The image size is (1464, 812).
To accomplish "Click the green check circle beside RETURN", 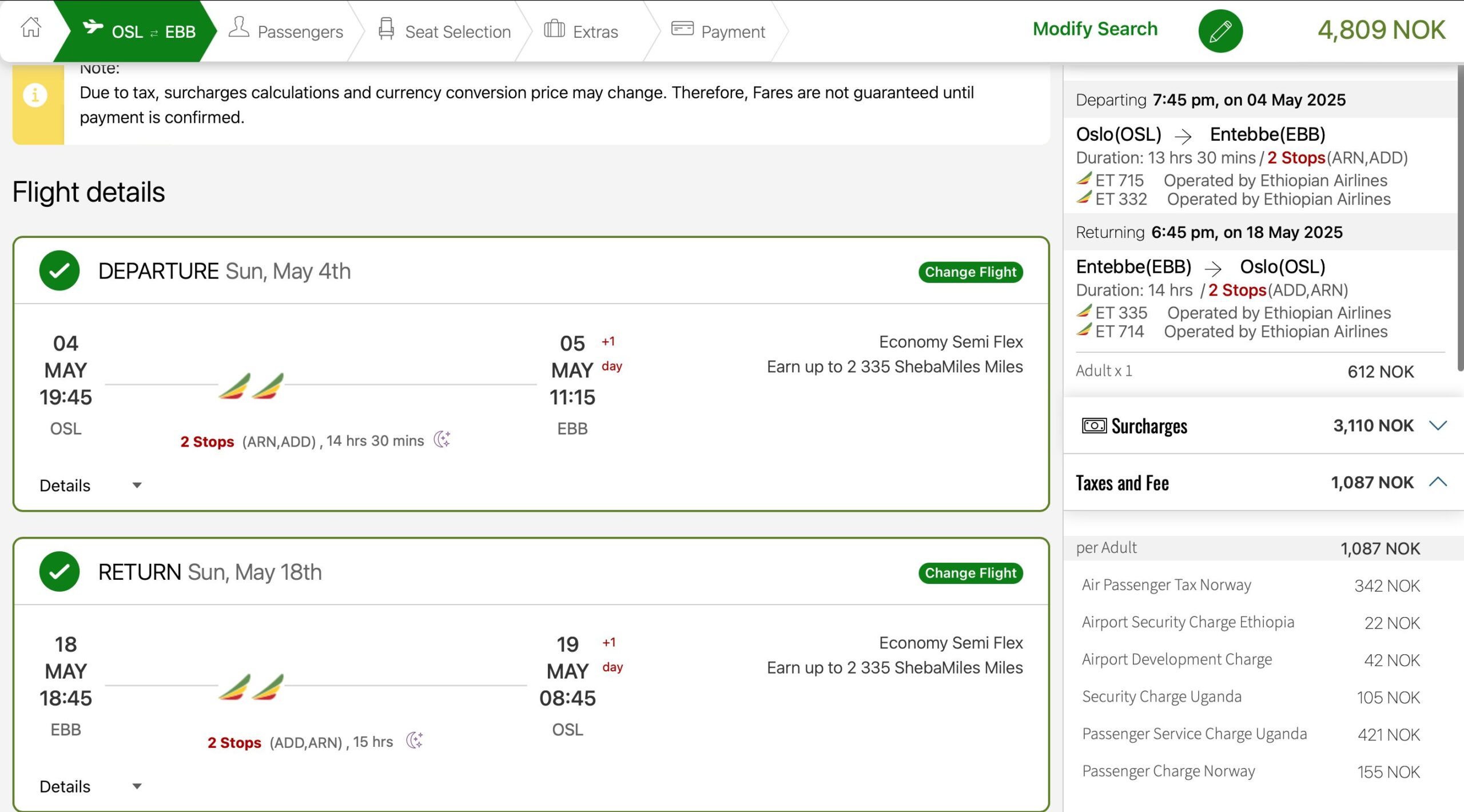I will point(59,572).
